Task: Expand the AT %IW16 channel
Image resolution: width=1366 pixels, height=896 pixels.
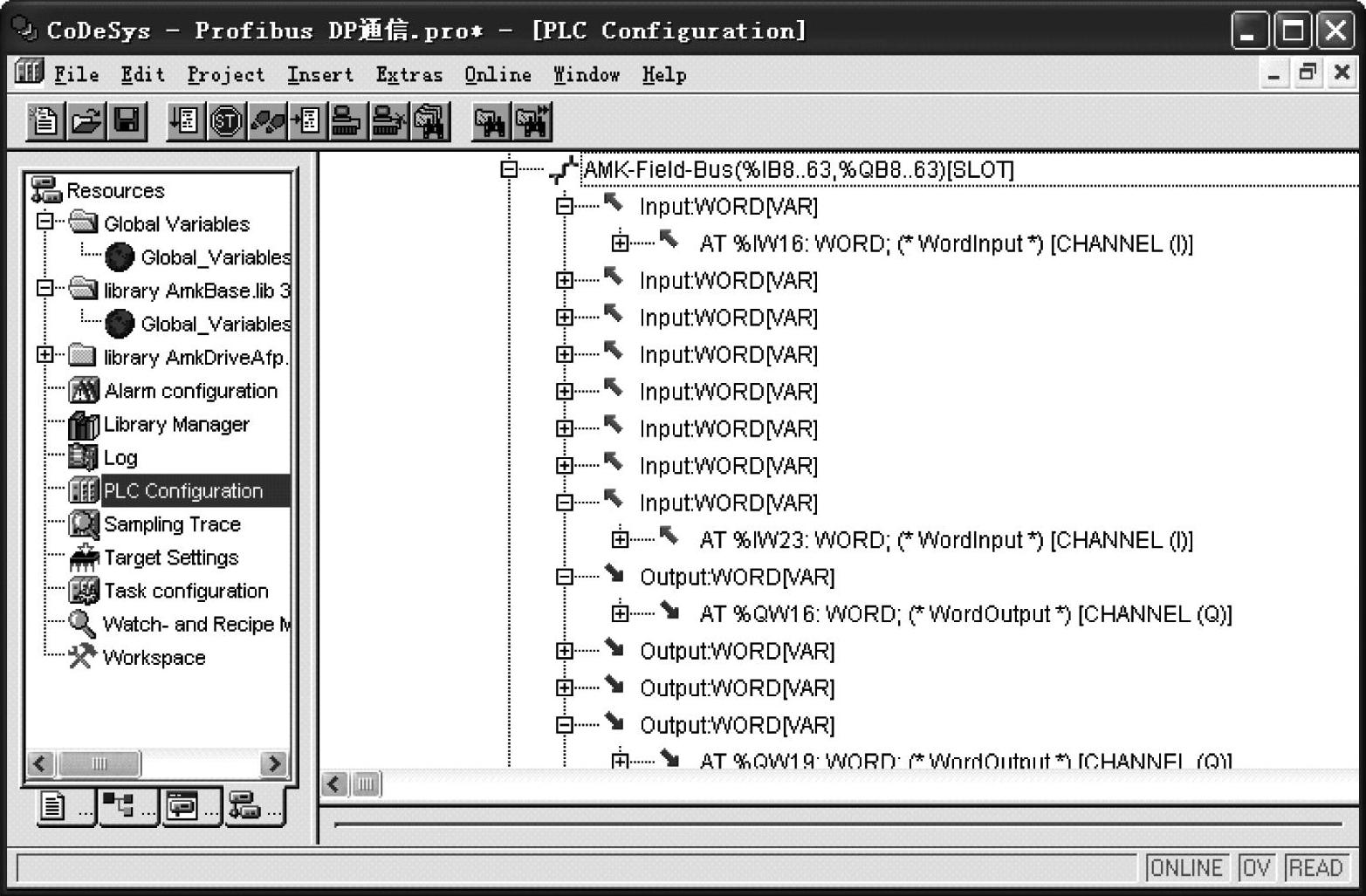Action: click(x=620, y=243)
